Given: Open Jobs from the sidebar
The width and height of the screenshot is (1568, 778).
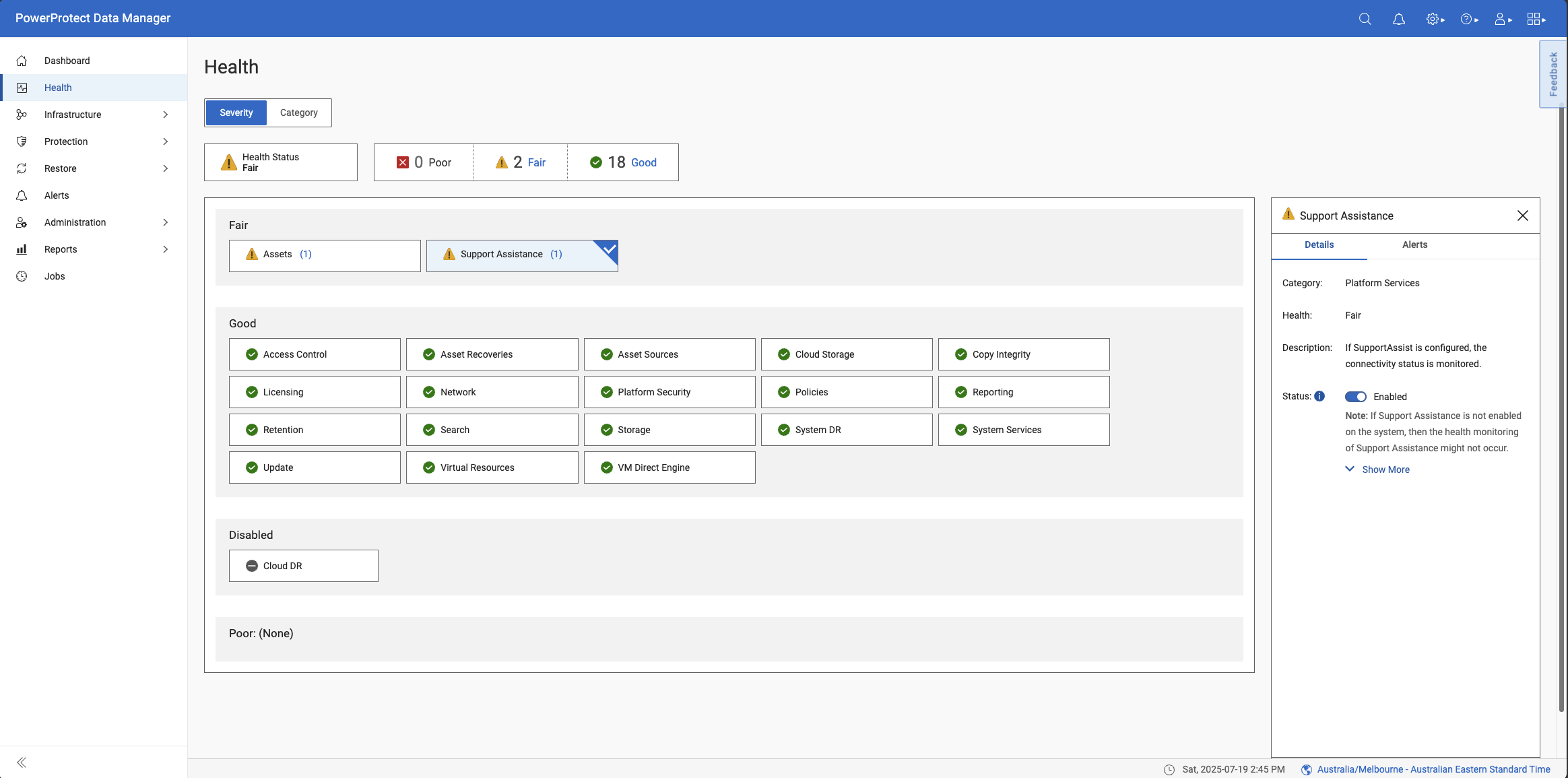Looking at the screenshot, I should click(55, 276).
